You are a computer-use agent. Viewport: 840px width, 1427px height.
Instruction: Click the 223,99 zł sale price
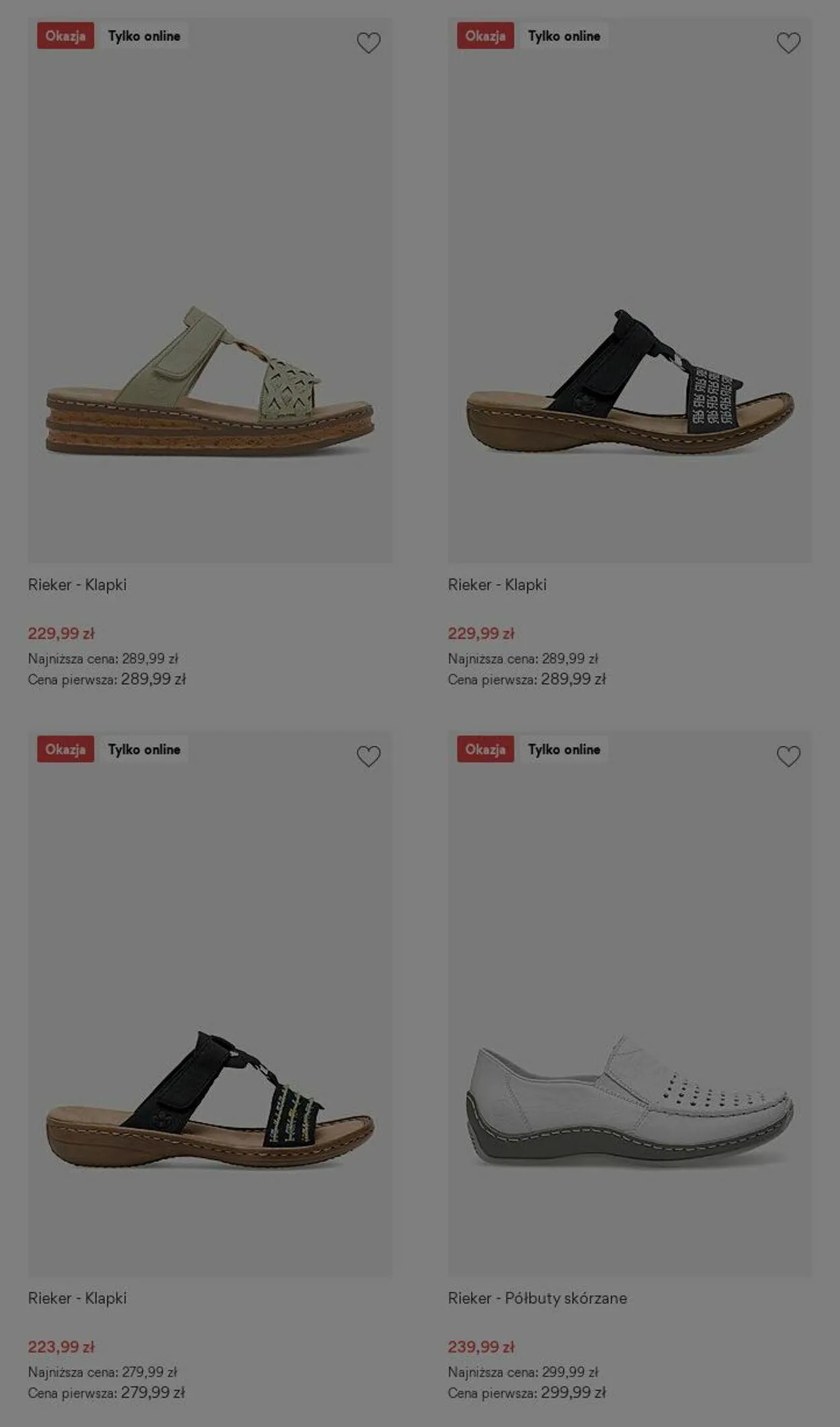[x=61, y=1347]
